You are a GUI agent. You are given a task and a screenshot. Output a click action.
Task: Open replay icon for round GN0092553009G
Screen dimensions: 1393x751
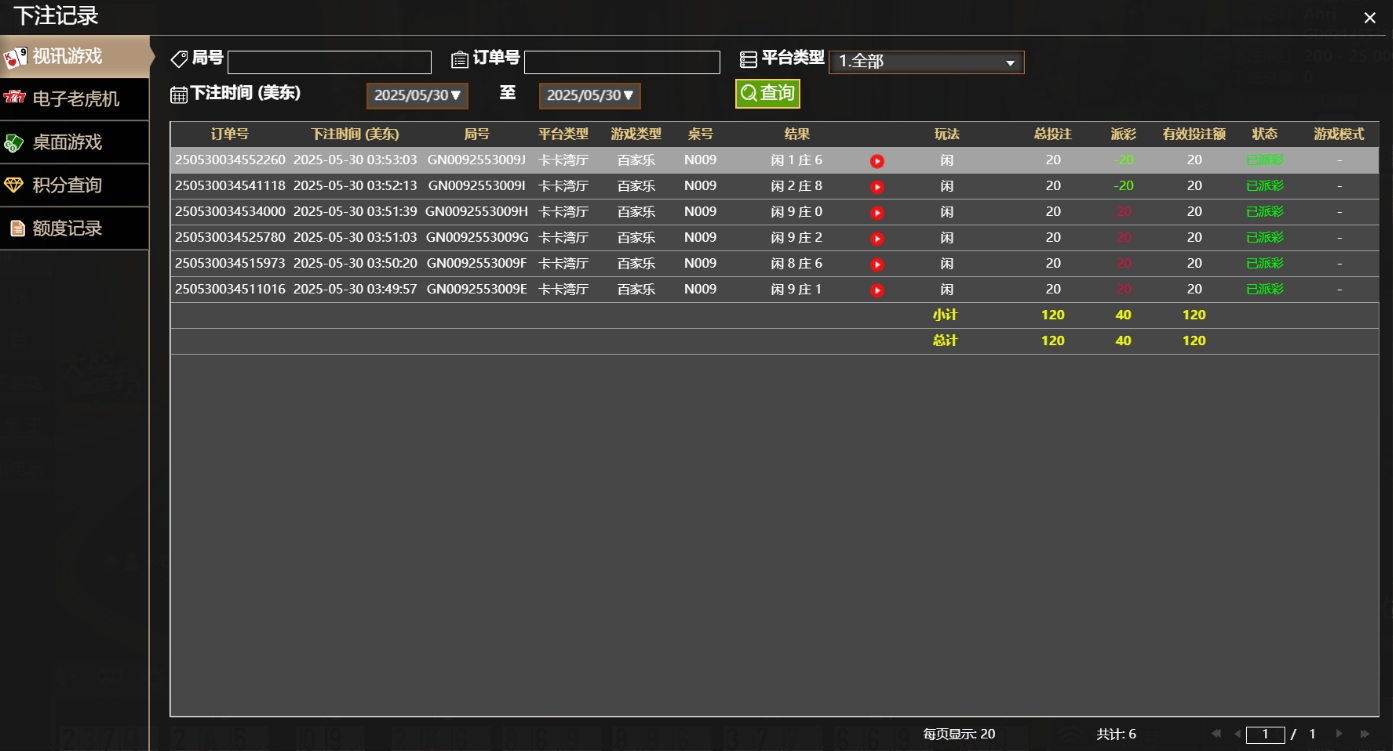877,239
